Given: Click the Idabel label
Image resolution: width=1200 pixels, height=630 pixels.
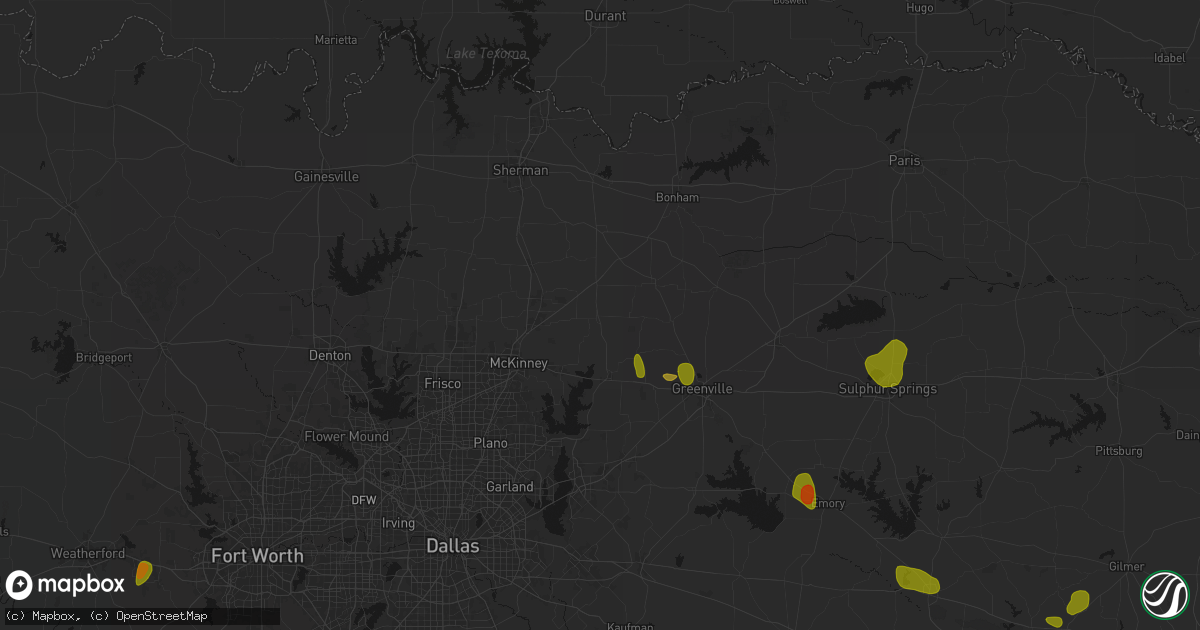Looking at the screenshot, I should 1169,58.
